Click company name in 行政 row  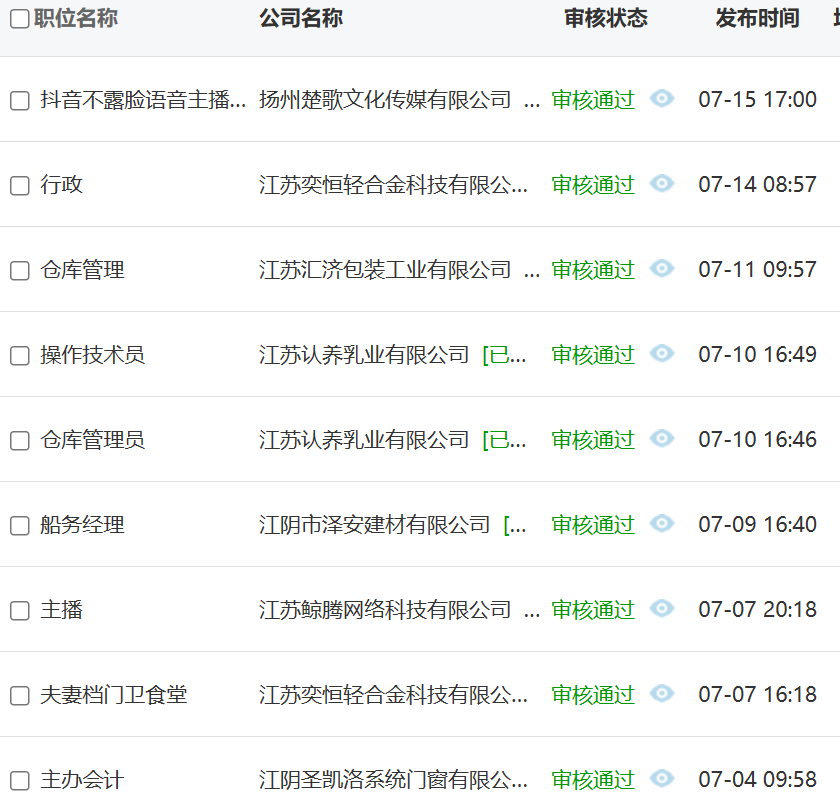click(393, 185)
